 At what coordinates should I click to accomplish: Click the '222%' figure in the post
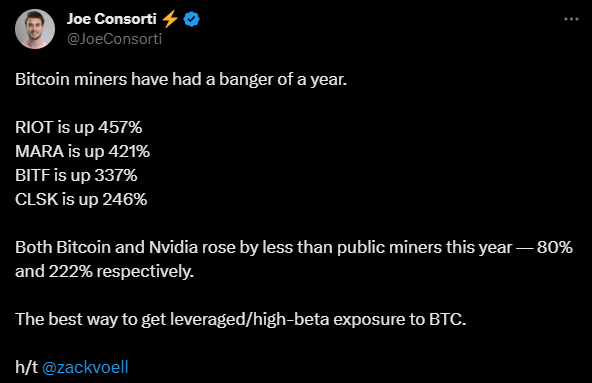(71, 271)
